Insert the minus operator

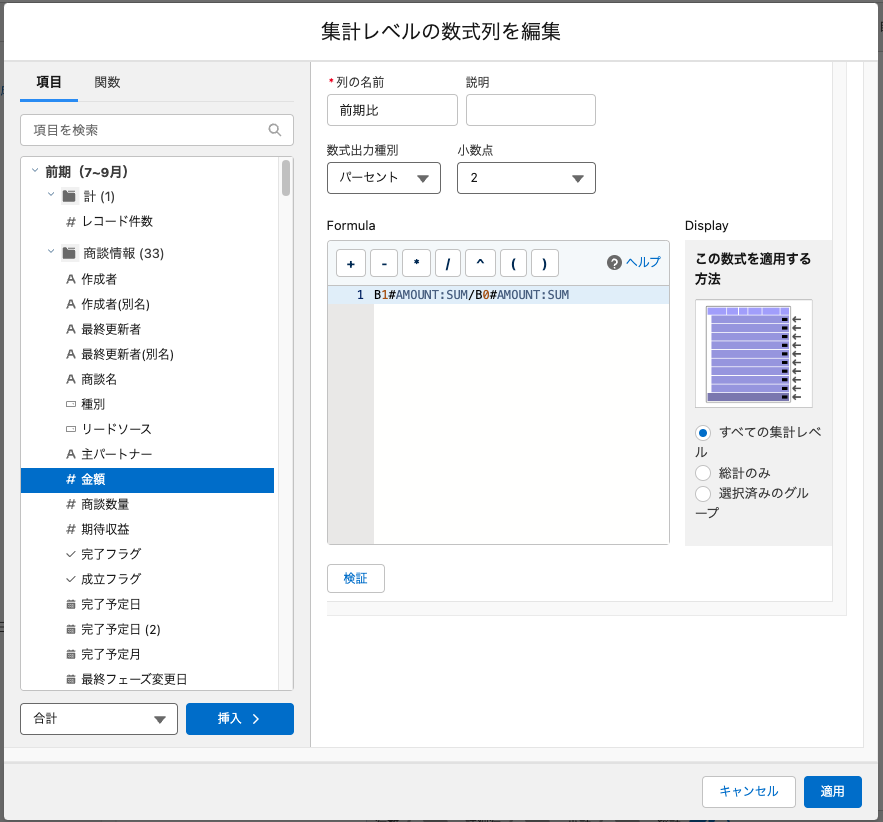point(384,263)
